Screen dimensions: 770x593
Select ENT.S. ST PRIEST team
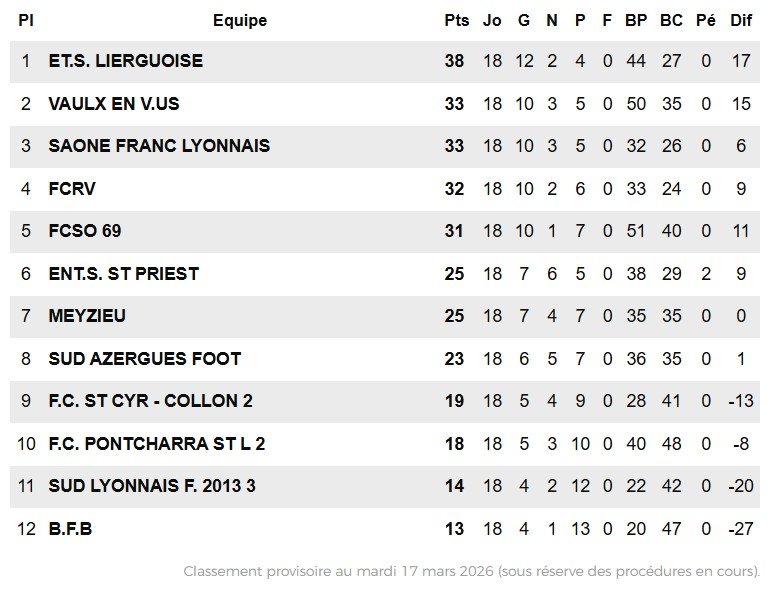124,274
